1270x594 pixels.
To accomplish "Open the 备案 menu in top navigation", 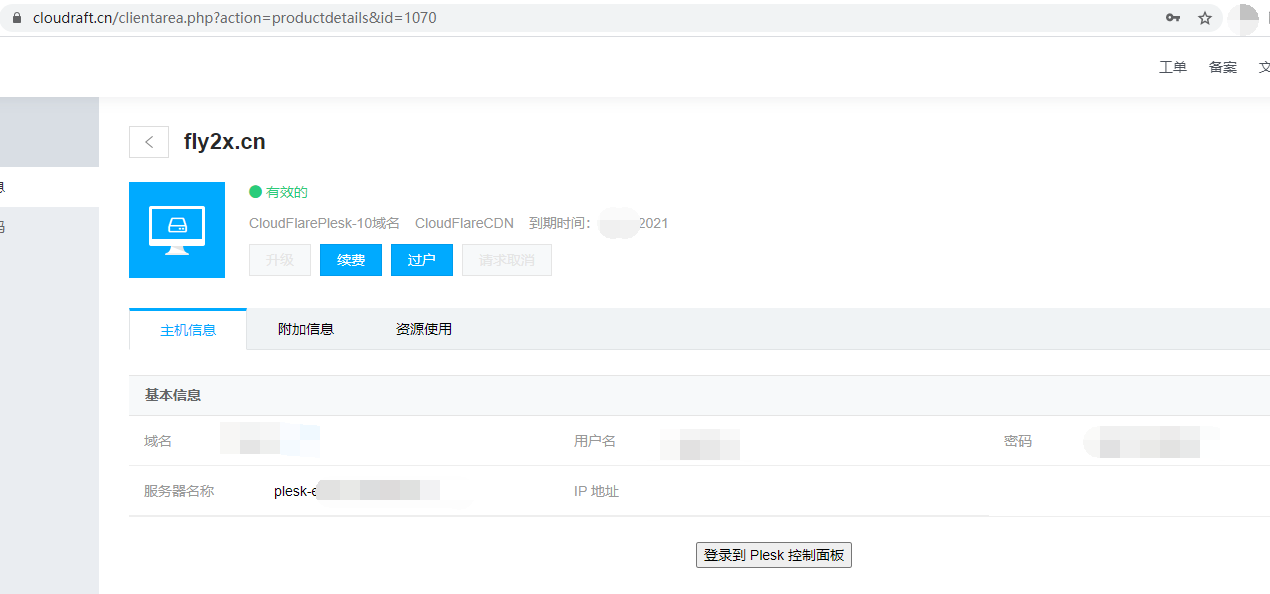I will (1223, 67).
